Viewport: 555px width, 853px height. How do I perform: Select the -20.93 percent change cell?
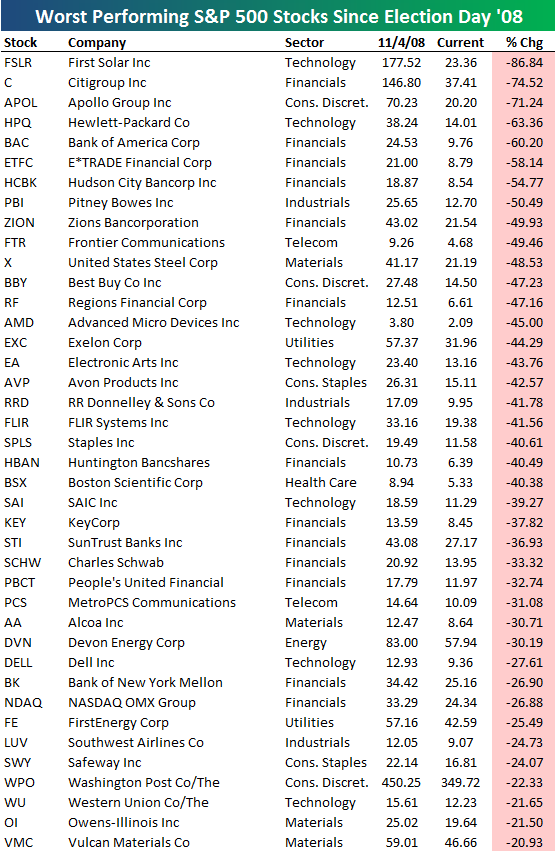click(524, 843)
